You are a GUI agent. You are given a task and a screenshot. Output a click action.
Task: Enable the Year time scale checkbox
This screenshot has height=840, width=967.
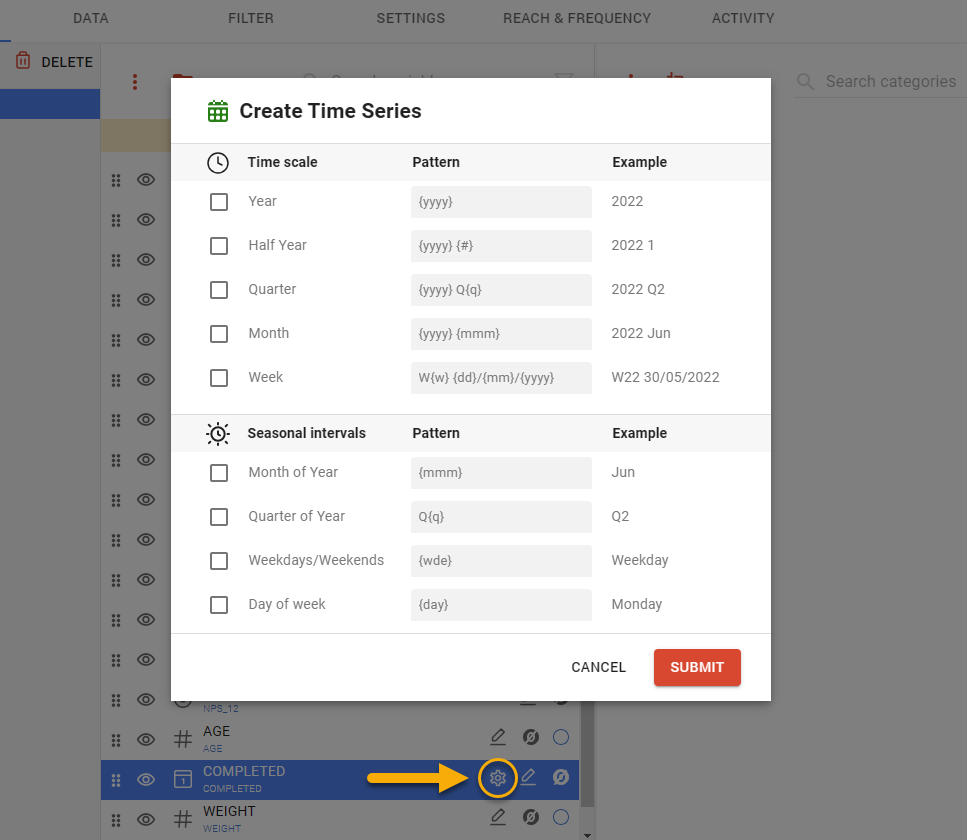coord(219,202)
